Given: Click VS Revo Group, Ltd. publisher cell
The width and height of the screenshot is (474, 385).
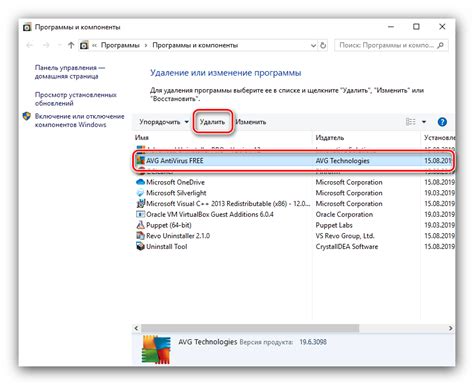Looking at the screenshot, I should [345, 236].
